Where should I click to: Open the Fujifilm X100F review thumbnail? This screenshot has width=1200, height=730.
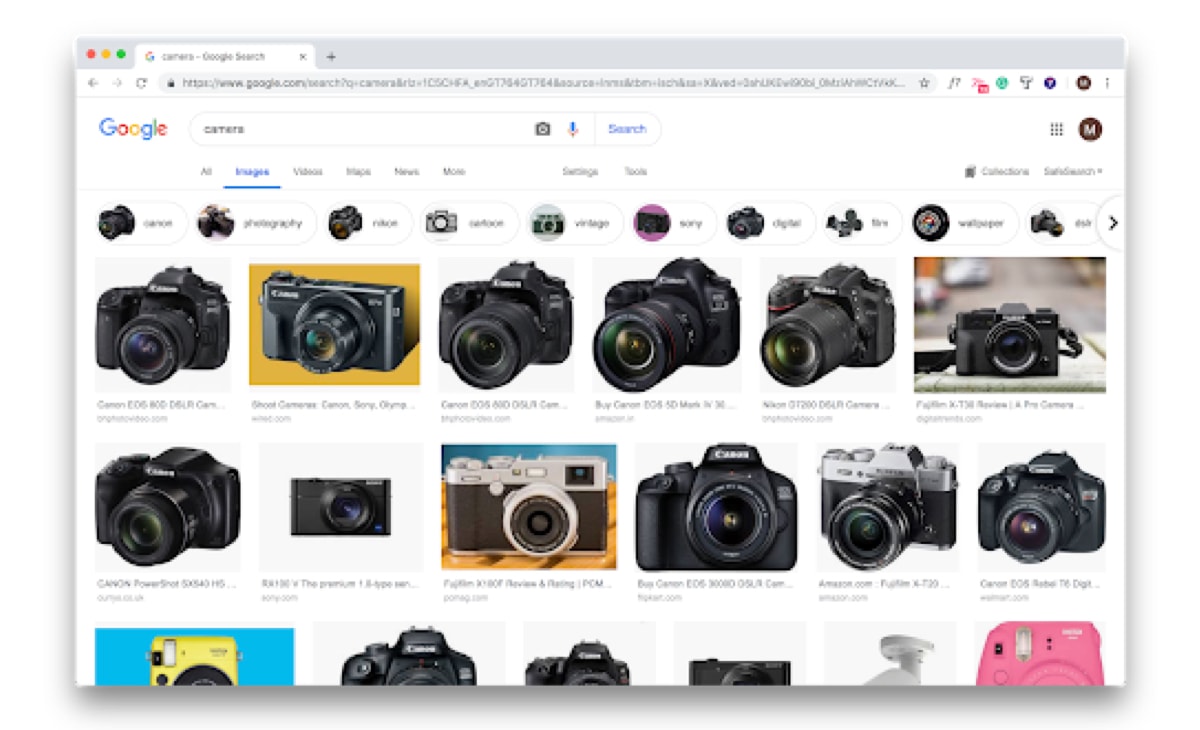click(x=530, y=503)
